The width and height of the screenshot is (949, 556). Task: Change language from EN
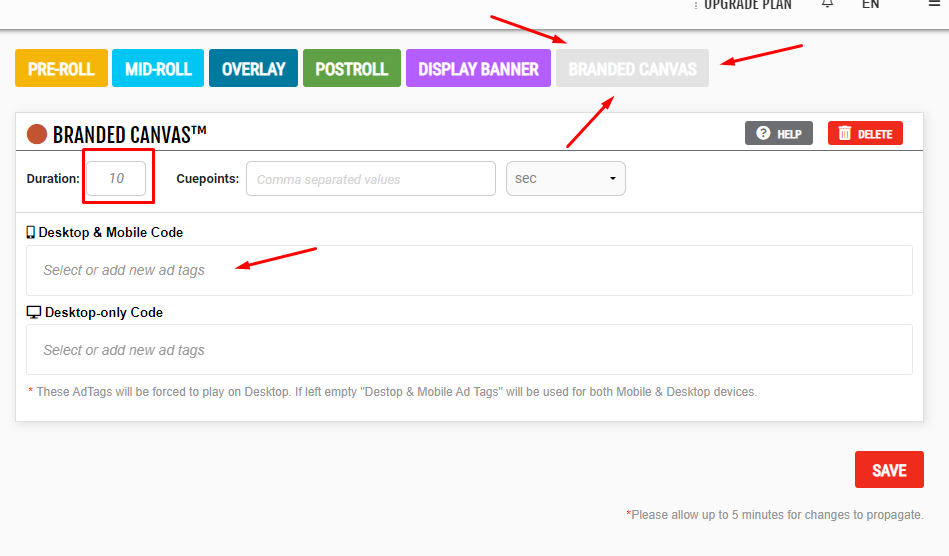click(x=870, y=4)
